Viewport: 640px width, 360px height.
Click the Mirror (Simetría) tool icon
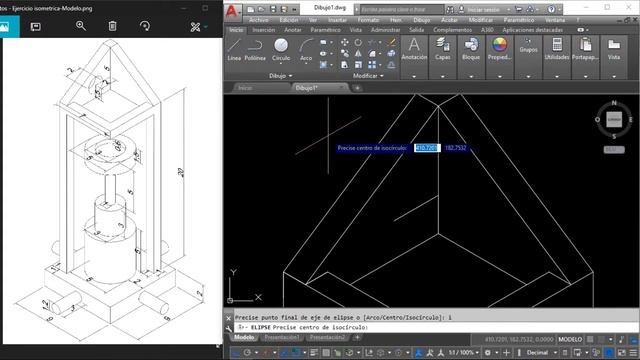(358, 53)
